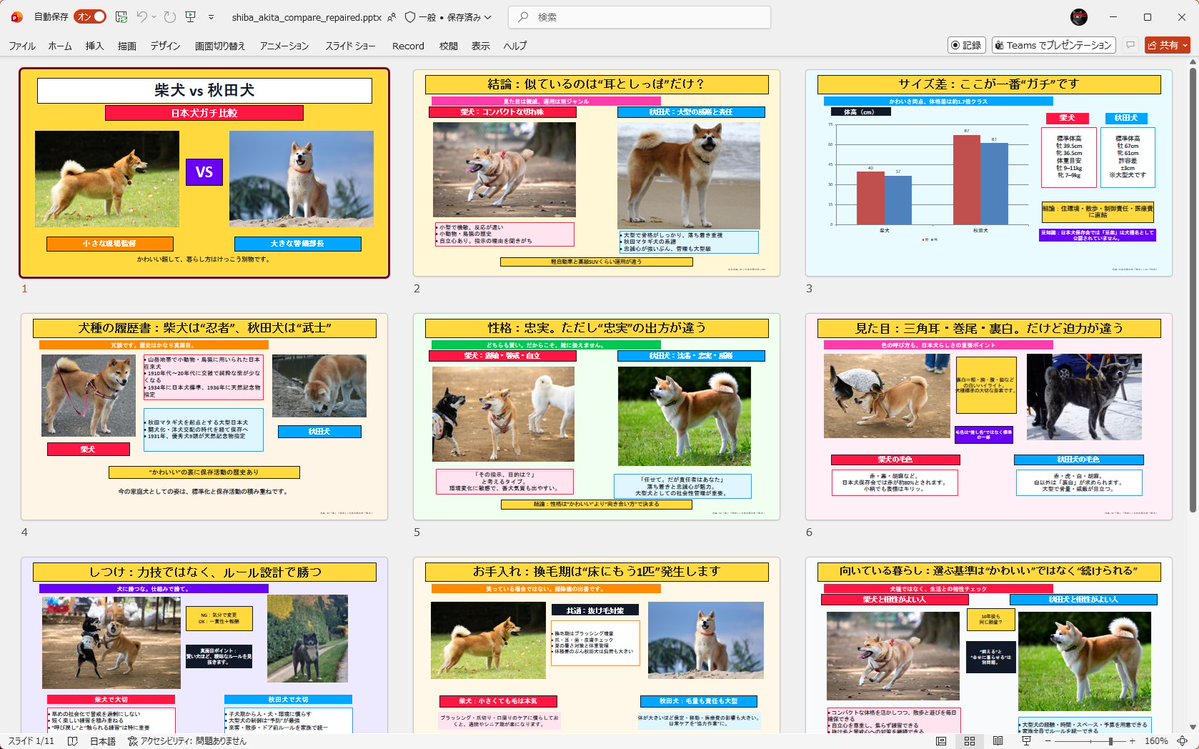
Task: Open the 挿入 tab
Action: tap(95, 46)
